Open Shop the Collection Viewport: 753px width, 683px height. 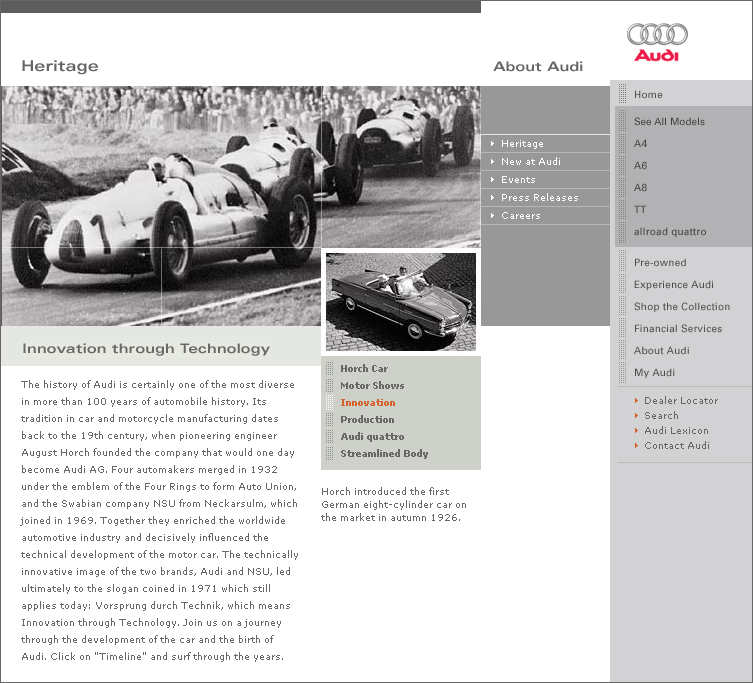click(681, 306)
